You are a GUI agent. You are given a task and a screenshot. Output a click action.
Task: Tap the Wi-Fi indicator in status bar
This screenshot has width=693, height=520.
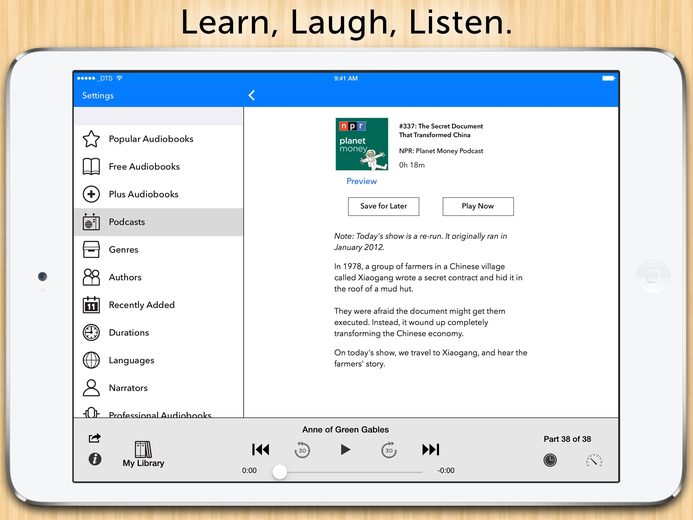tap(119, 78)
